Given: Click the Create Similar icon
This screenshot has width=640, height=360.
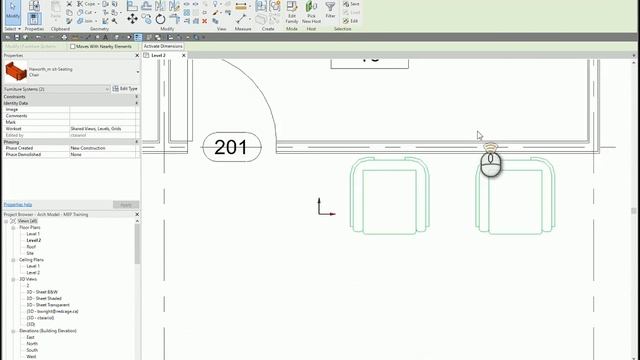Looking at the screenshot, I should (x=261, y=6).
